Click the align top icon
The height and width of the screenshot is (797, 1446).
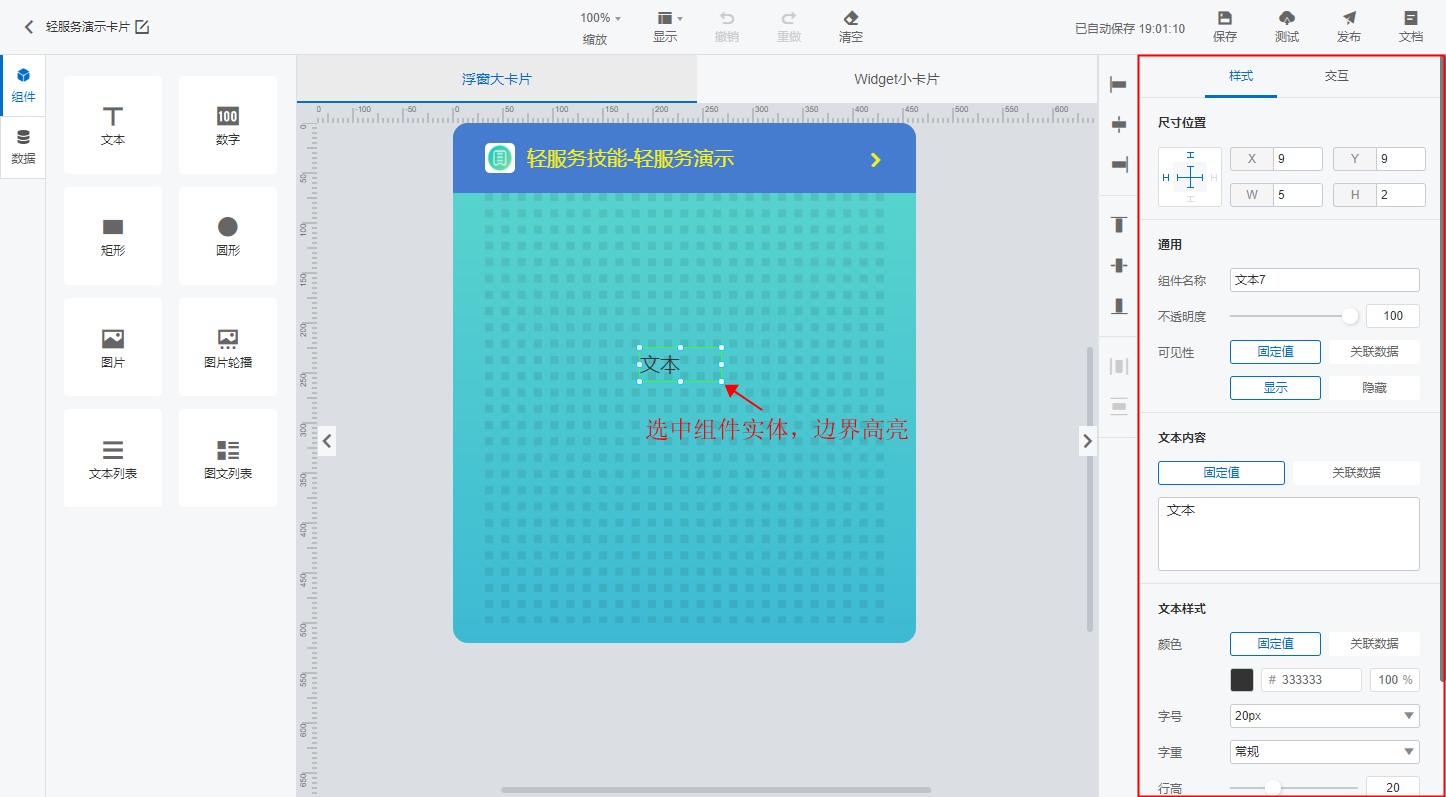pyautogui.click(x=1119, y=225)
